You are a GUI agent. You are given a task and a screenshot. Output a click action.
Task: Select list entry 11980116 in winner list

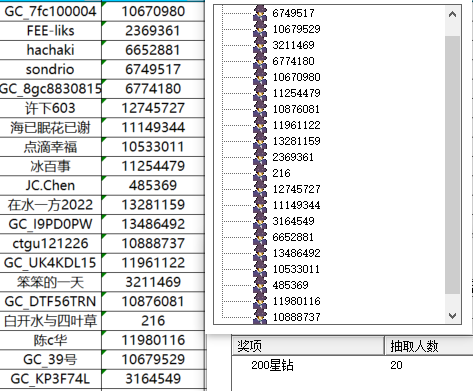[x=296, y=301]
